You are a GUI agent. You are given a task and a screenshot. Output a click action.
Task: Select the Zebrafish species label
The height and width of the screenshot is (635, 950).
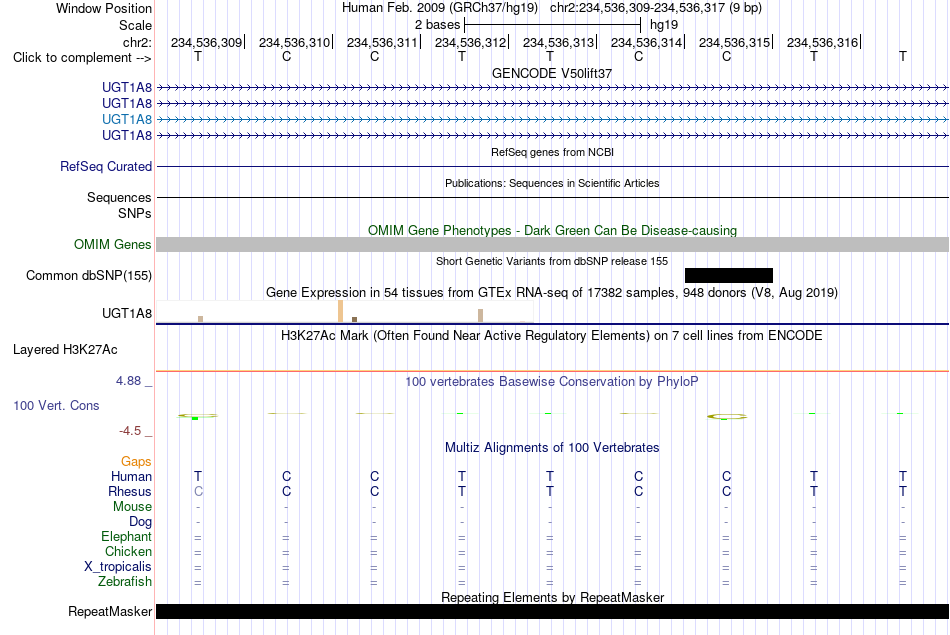pos(125,582)
